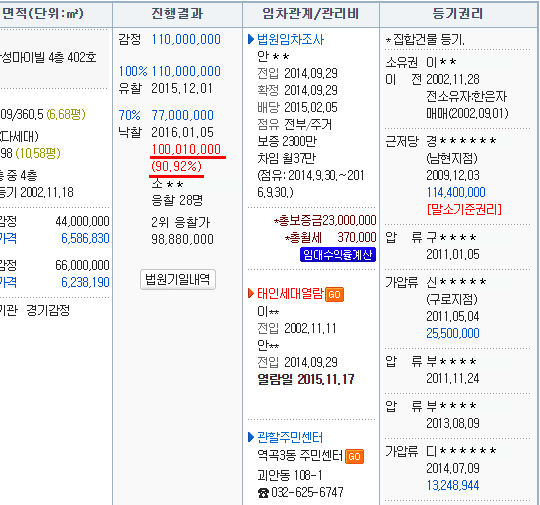
Task: Click seizure amount 25,500,000
Action: pos(453,333)
